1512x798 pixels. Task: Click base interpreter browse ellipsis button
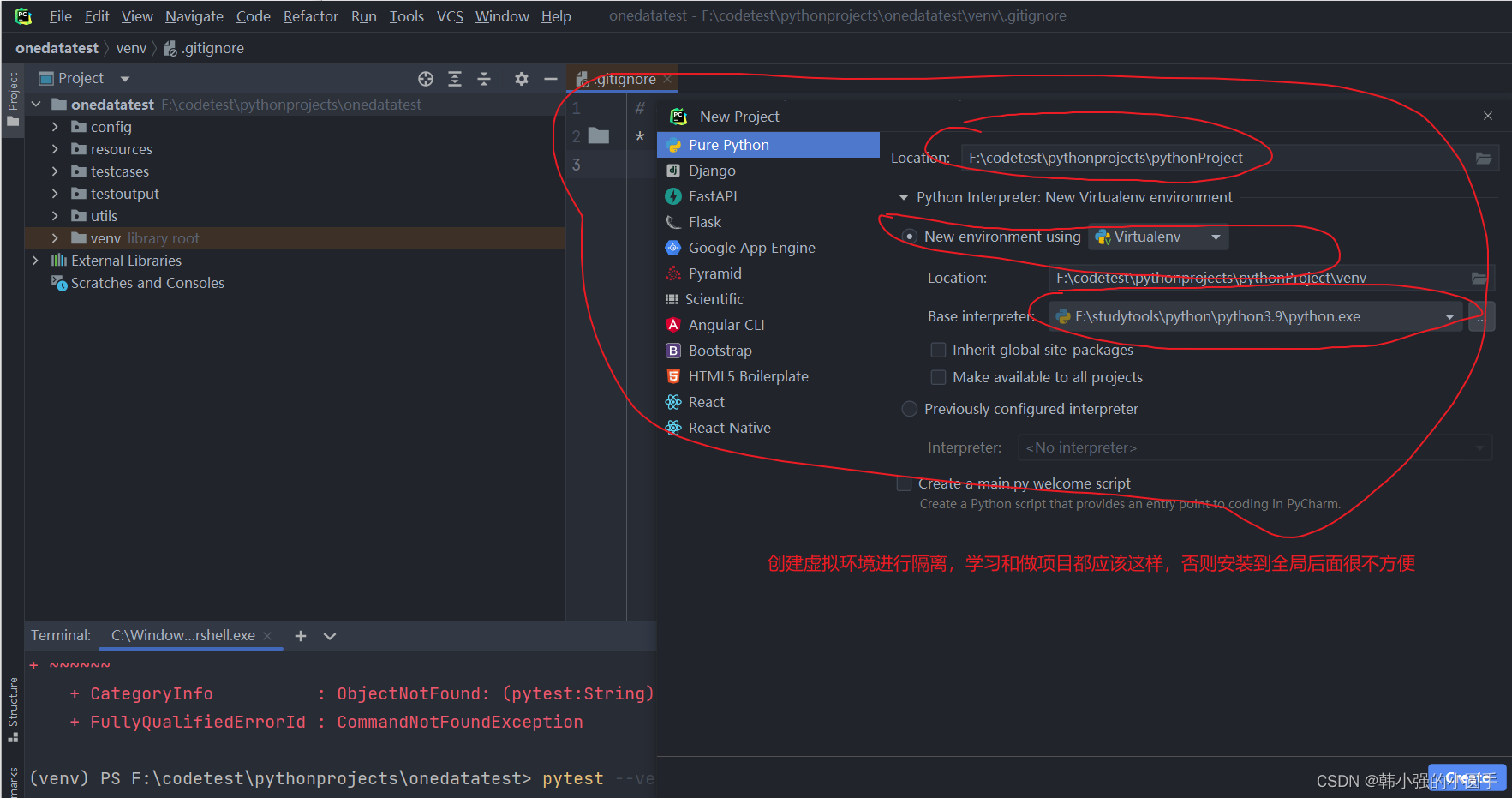click(1481, 317)
